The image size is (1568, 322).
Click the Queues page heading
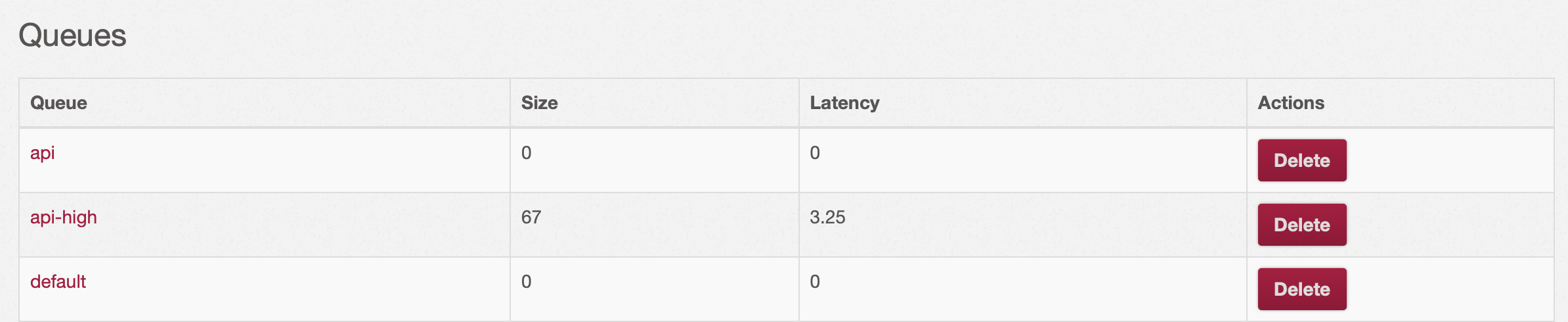coord(72,35)
